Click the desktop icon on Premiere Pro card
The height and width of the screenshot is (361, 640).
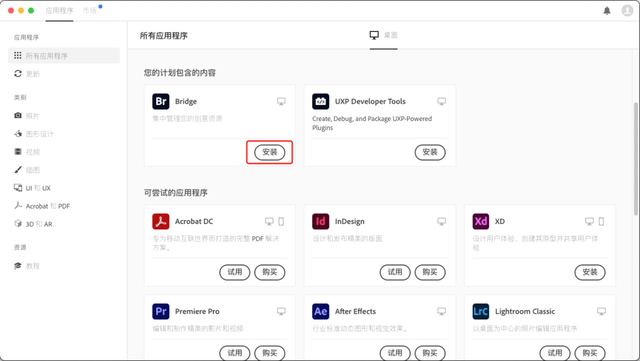pos(281,311)
